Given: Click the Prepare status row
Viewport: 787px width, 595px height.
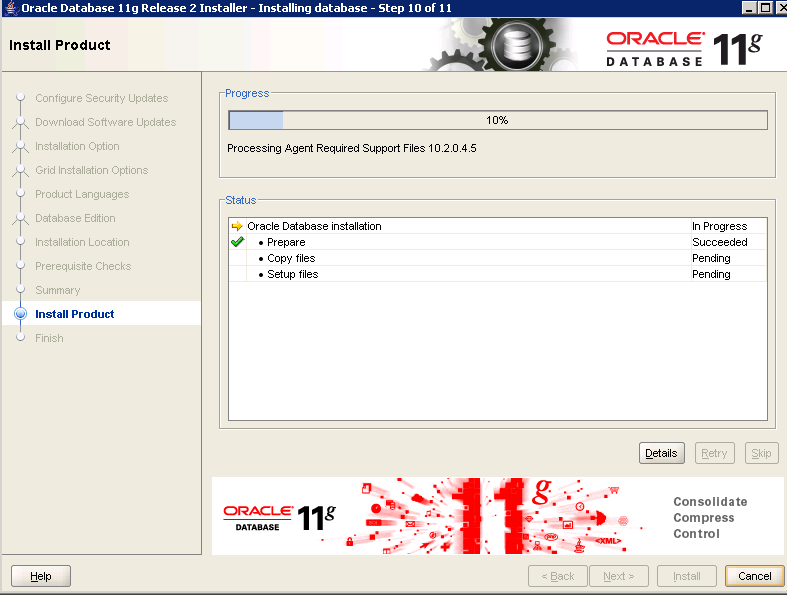Looking at the screenshot, I should [x=497, y=242].
